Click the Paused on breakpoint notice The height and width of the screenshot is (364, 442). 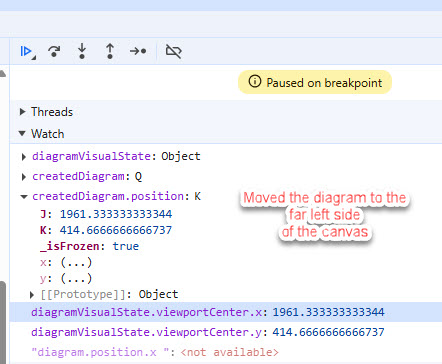pos(315,82)
